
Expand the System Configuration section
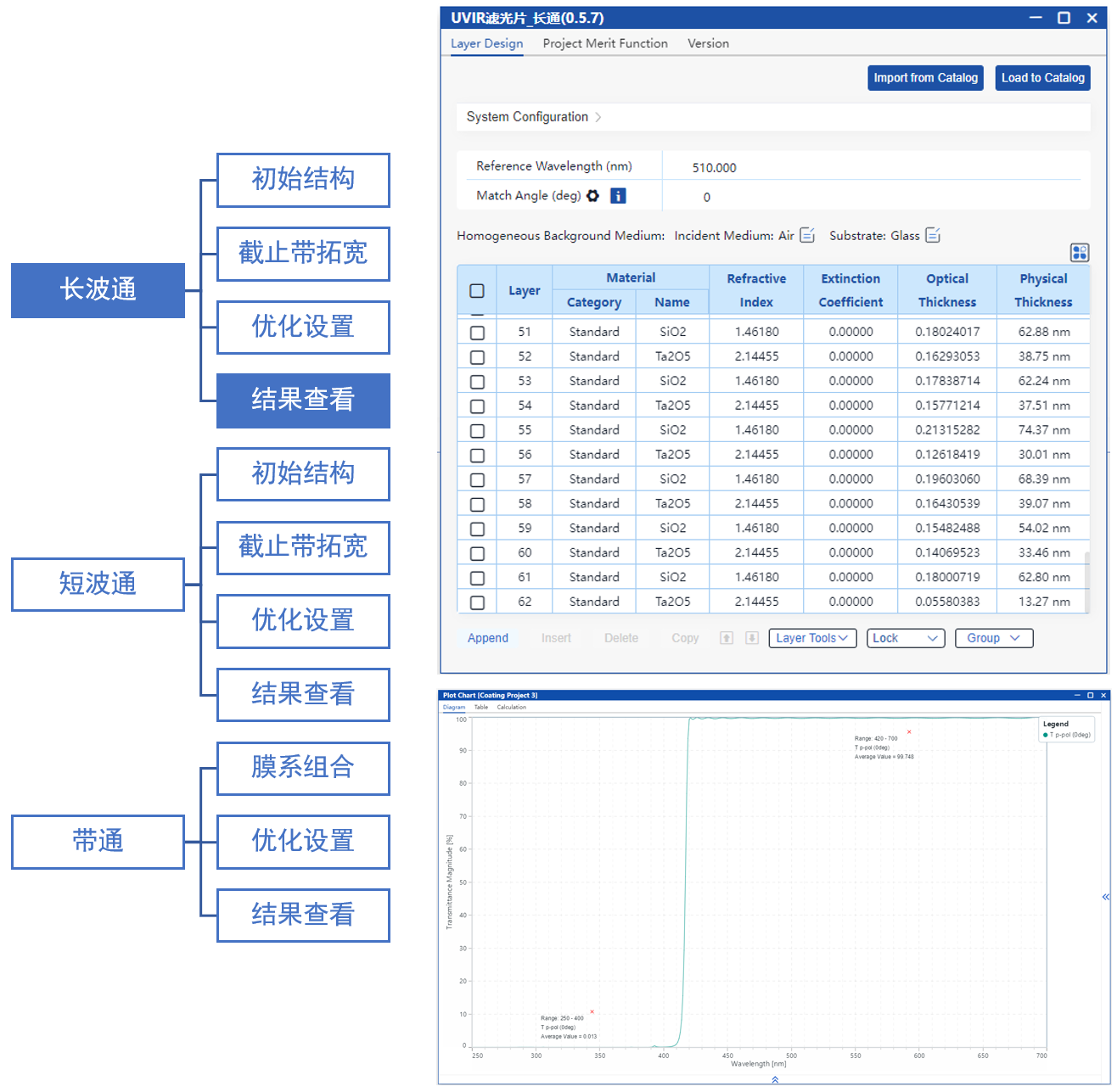click(534, 117)
